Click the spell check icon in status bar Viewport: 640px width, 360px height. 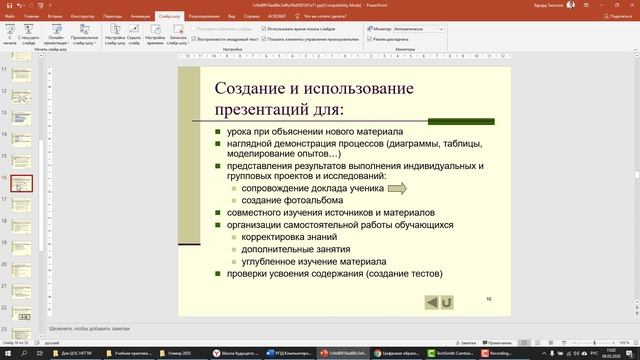(x=37, y=343)
